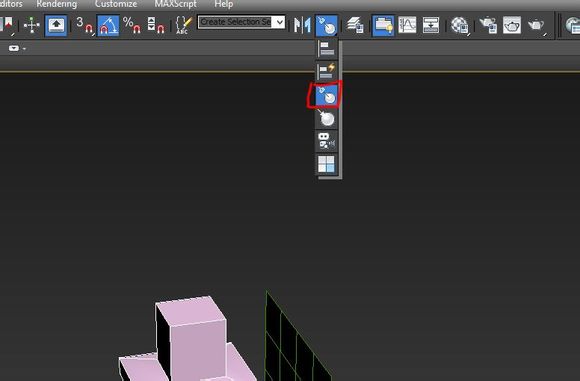Toggle Percent Snap button
This screenshot has height=381, width=580.
point(132,25)
